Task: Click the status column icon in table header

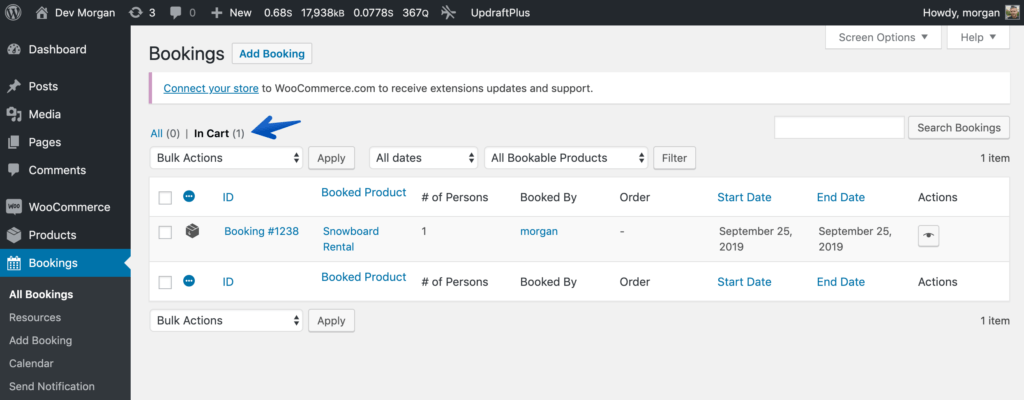Action: pos(189,195)
